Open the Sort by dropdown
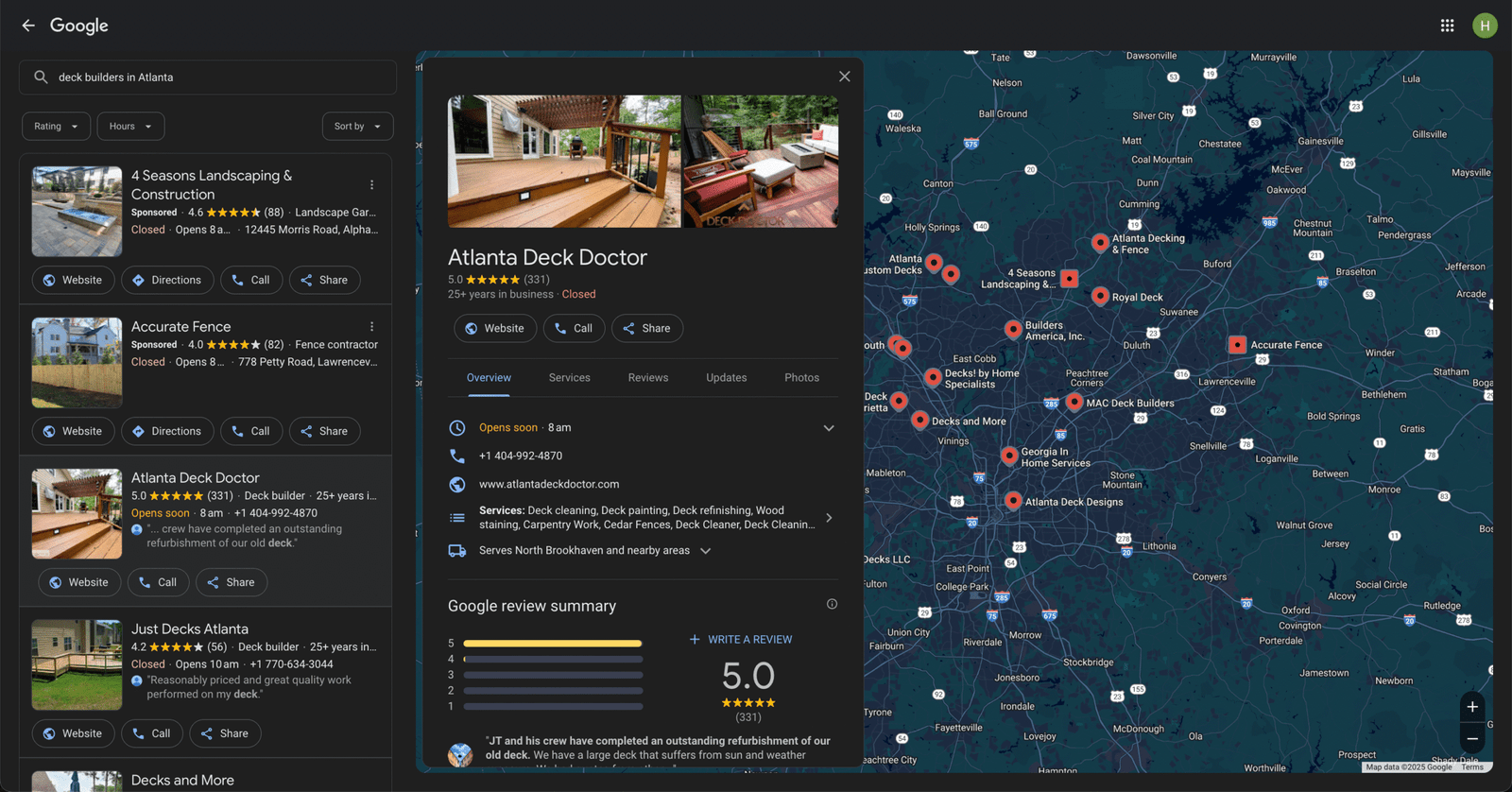Viewport: 1512px width, 792px height. point(357,126)
